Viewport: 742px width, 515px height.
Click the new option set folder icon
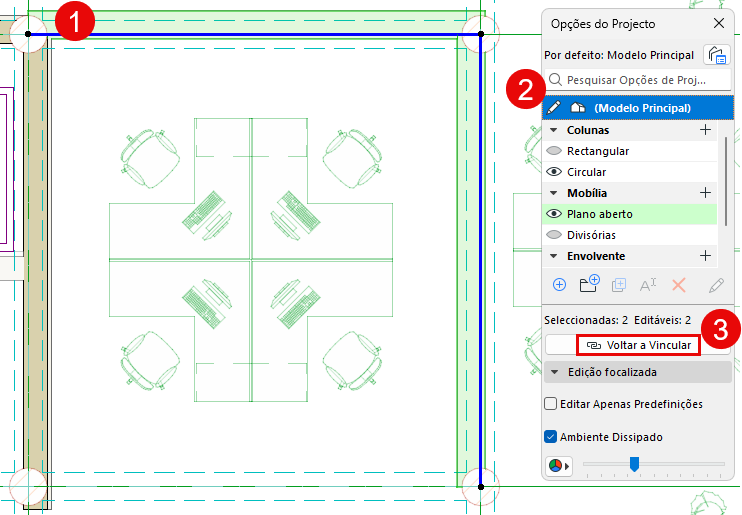click(x=589, y=284)
